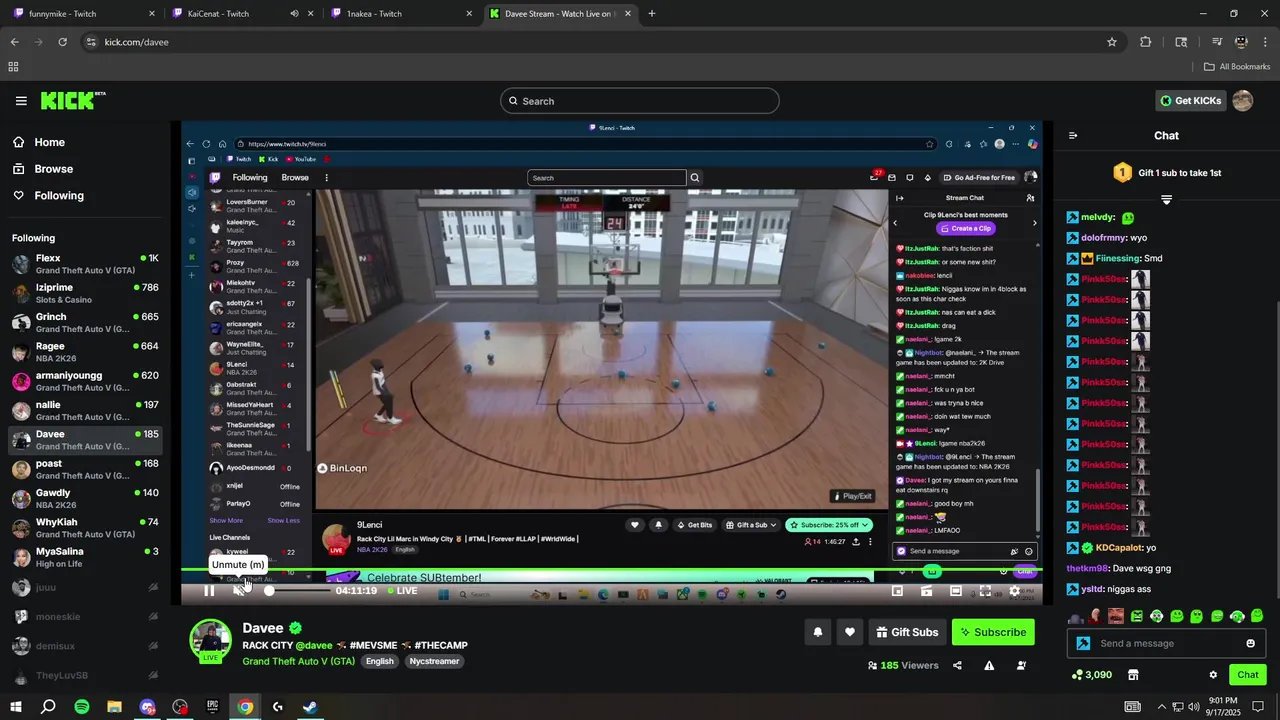Adjust the player volume slider

coord(298,591)
